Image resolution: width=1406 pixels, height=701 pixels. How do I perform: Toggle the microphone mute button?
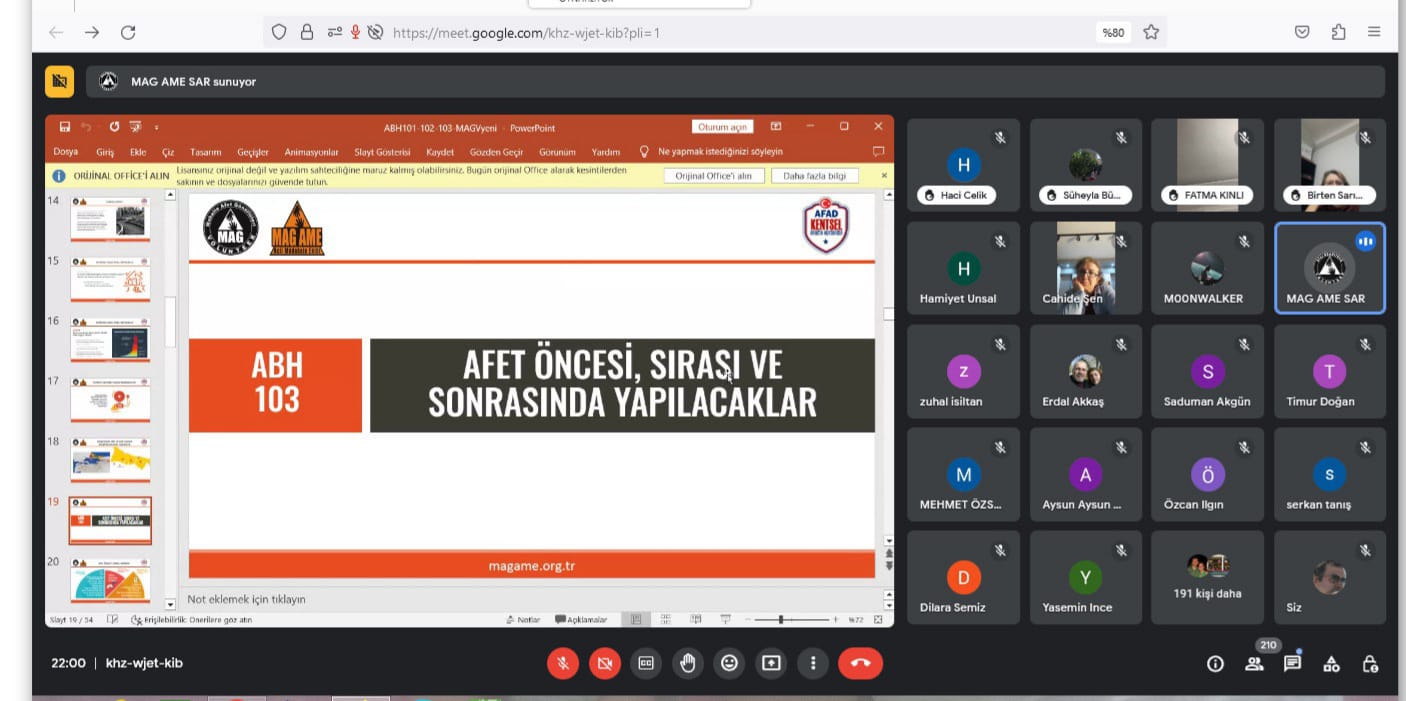[x=563, y=663]
